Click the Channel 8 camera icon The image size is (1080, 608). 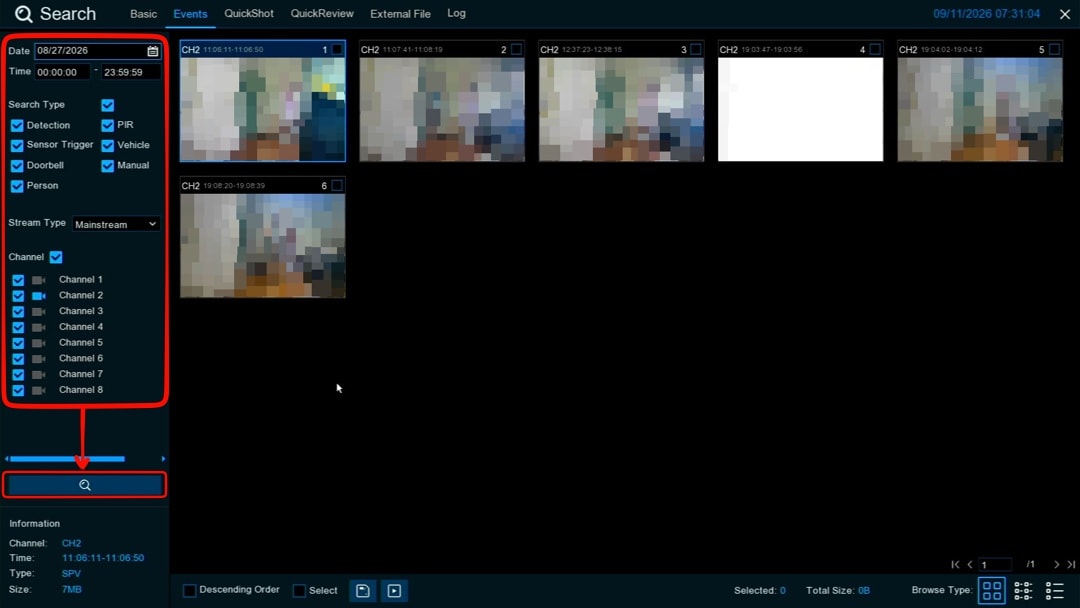coord(39,390)
